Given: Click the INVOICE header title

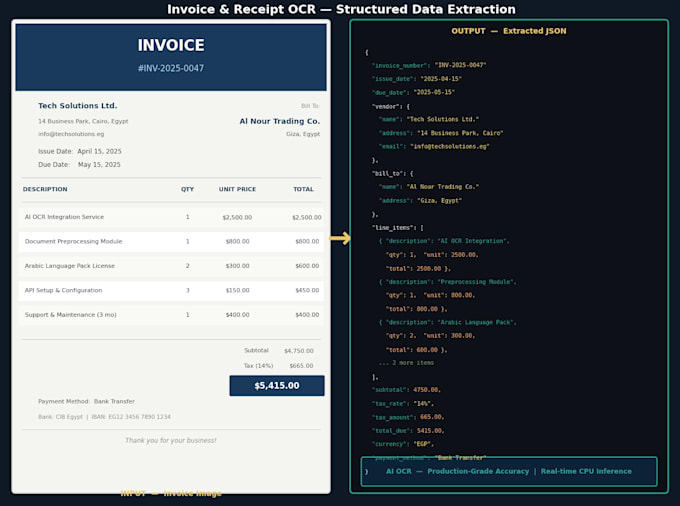Looking at the screenshot, I should pos(171,45).
